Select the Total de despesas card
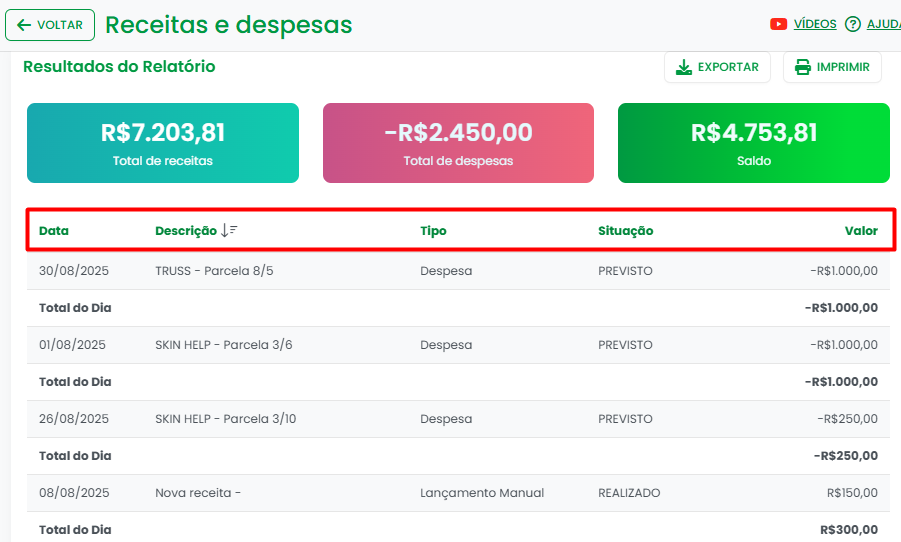 pos(458,143)
